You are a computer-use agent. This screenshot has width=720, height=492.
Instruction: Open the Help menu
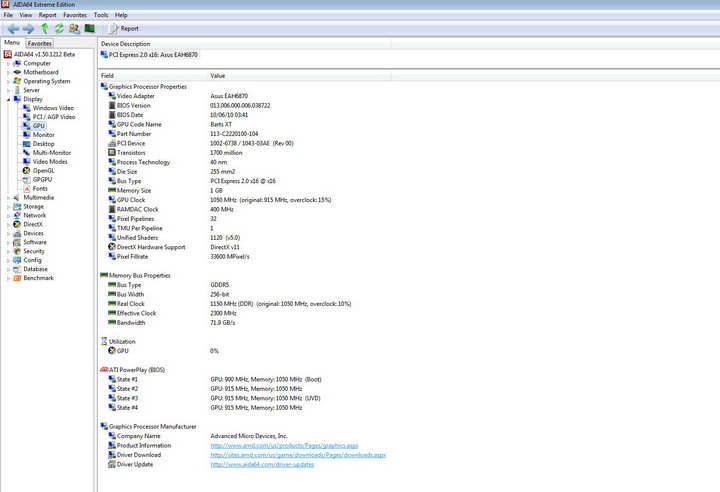tap(121, 15)
